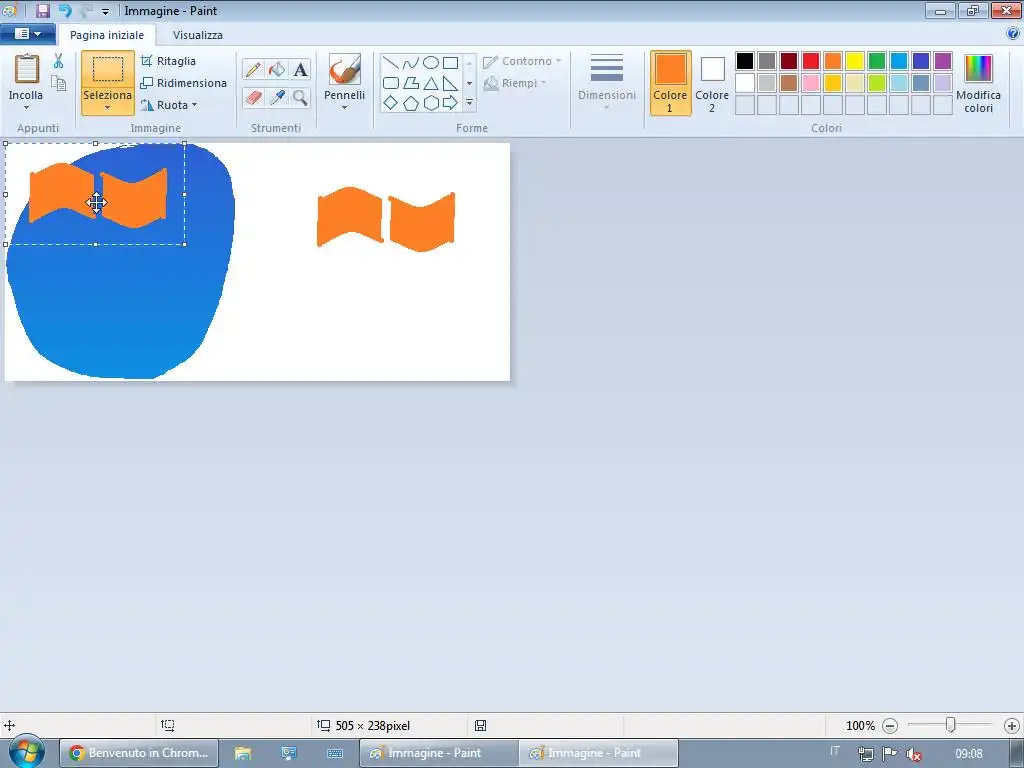This screenshot has height=768, width=1024.
Task: Click the zoom slider handle
Action: pyautogui.click(x=951, y=725)
